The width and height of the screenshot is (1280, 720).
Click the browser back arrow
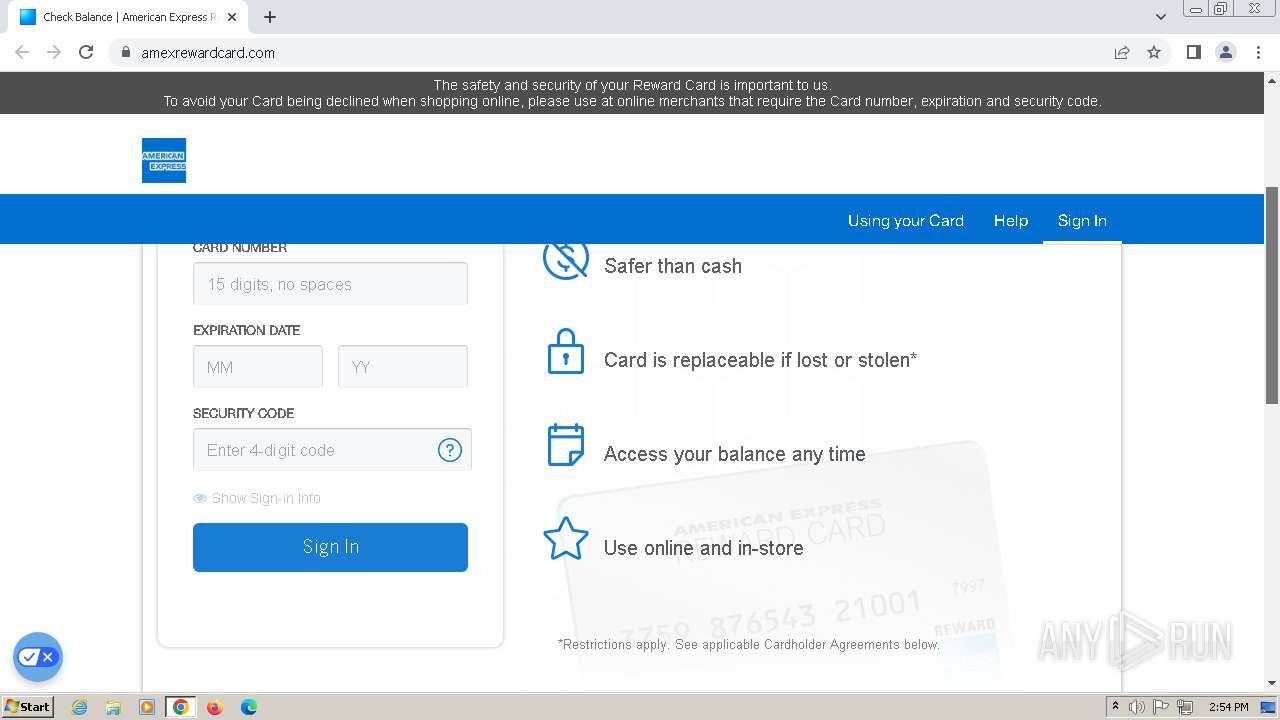click(22, 52)
